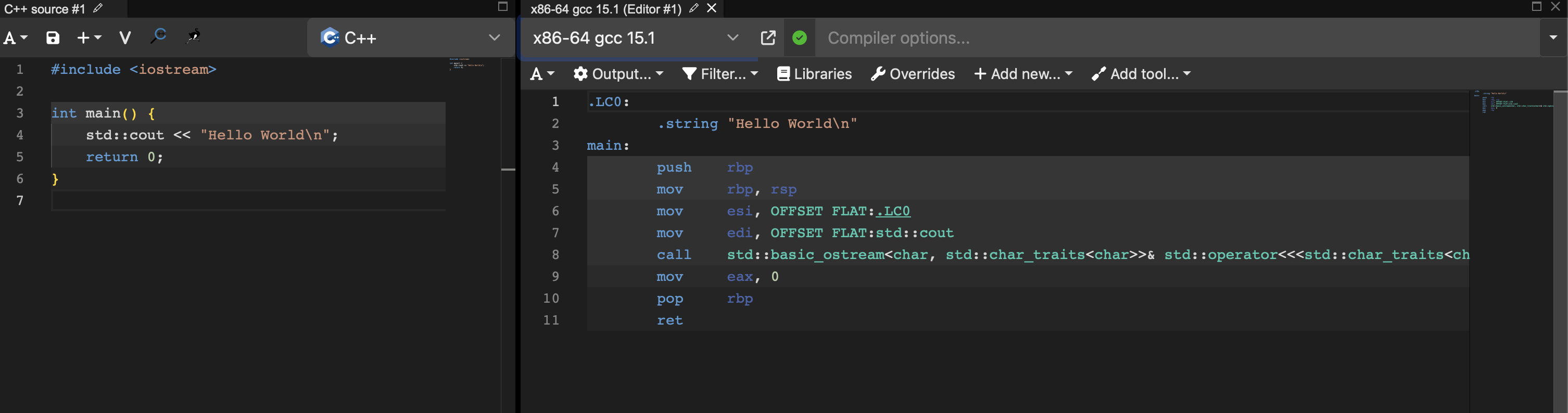Click the source editor minimap preview
Viewport: 1568px width, 413px height.
coord(468,64)
